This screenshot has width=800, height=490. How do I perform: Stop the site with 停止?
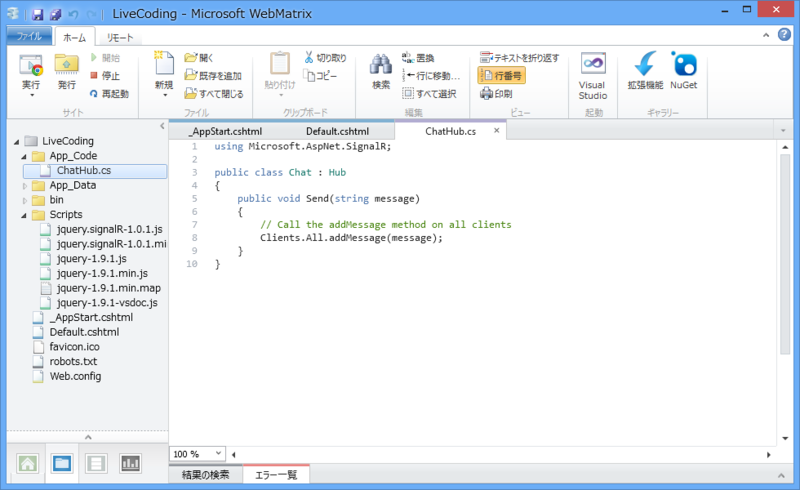pyautogui.click(x=105, y=76)
